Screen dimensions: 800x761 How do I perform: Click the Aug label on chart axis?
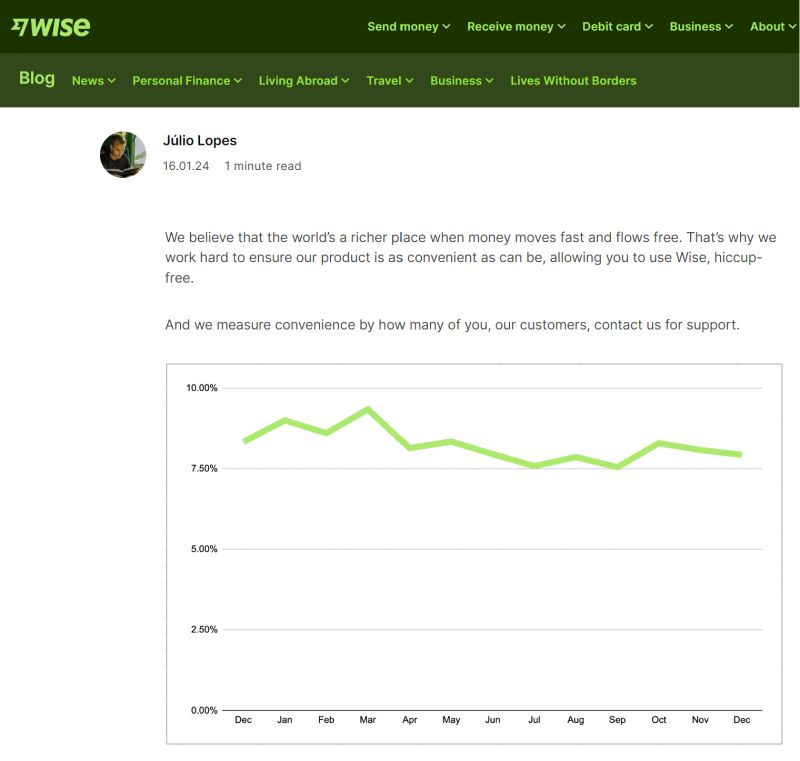point(576,720)
